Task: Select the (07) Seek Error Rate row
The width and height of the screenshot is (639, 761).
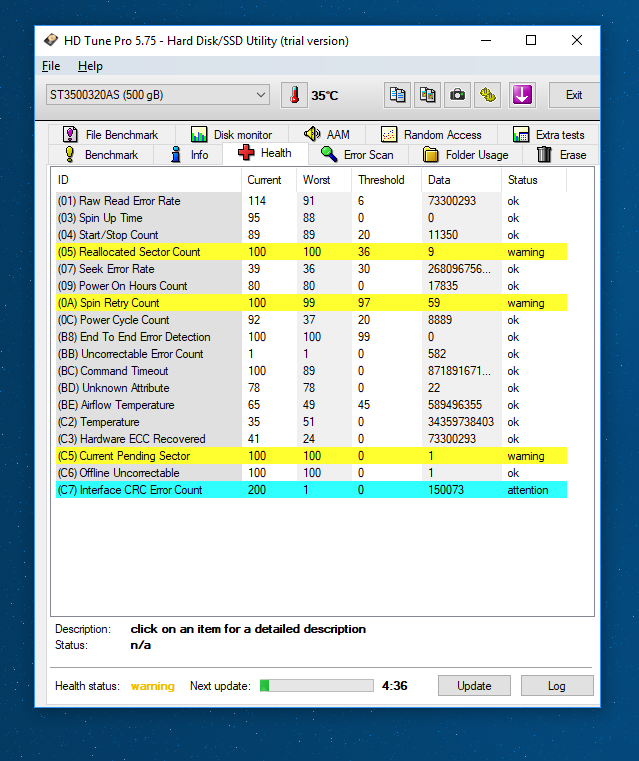Action: (x=311, y=269)
